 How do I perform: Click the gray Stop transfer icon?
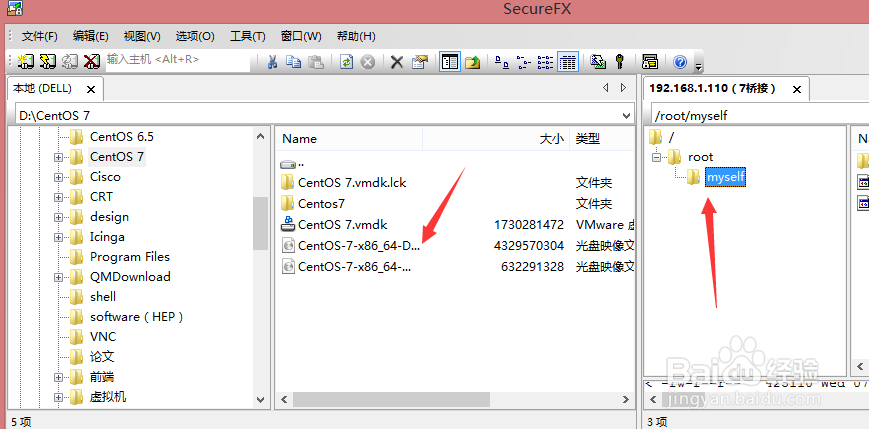pos(368,62)
